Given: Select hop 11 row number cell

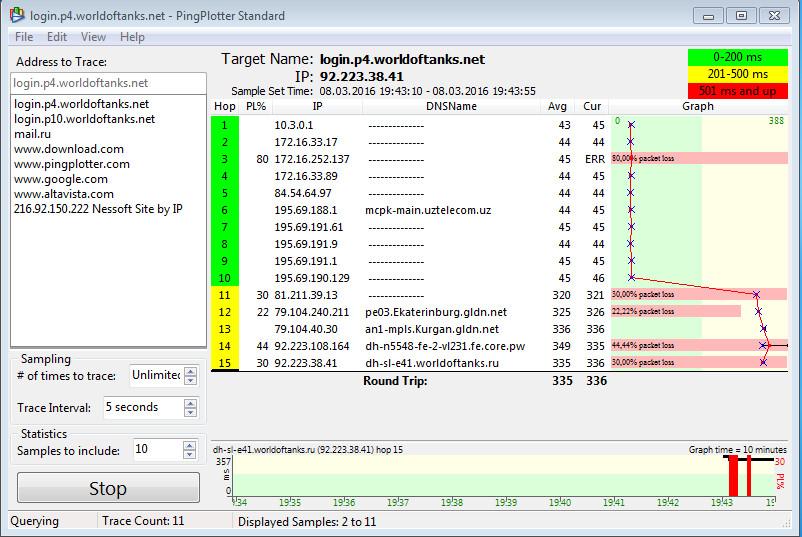Looking at the screenshot, I should coord(225,295).
